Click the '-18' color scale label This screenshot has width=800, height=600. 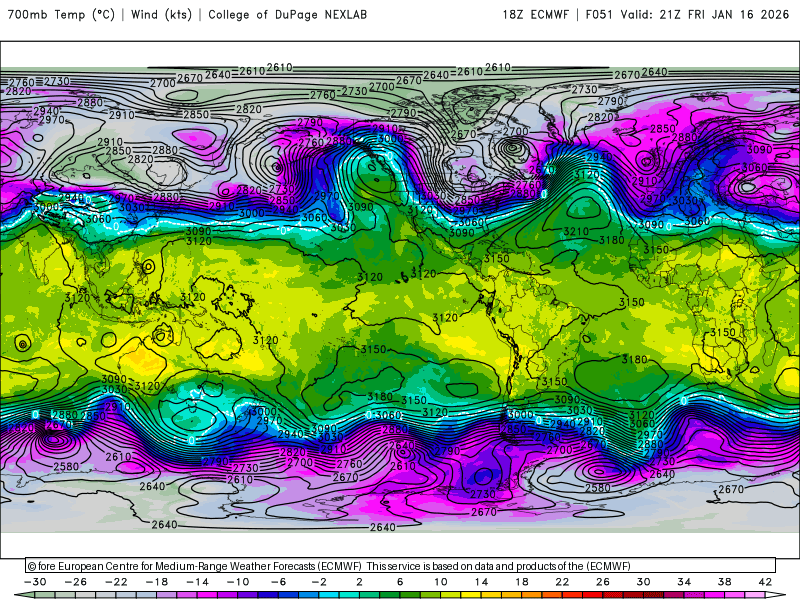click(x=157, y=582)
